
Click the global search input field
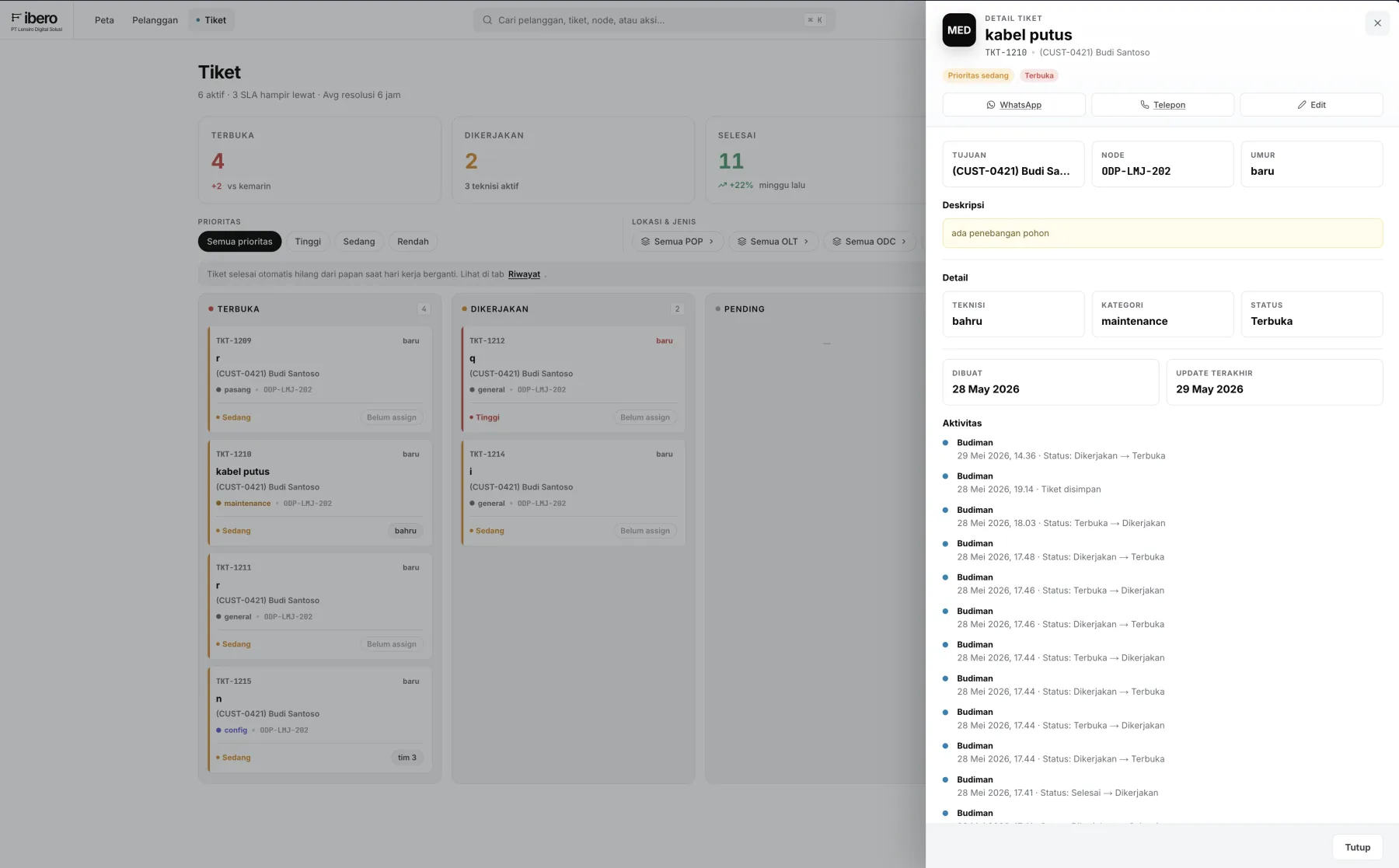pos(654,20)
